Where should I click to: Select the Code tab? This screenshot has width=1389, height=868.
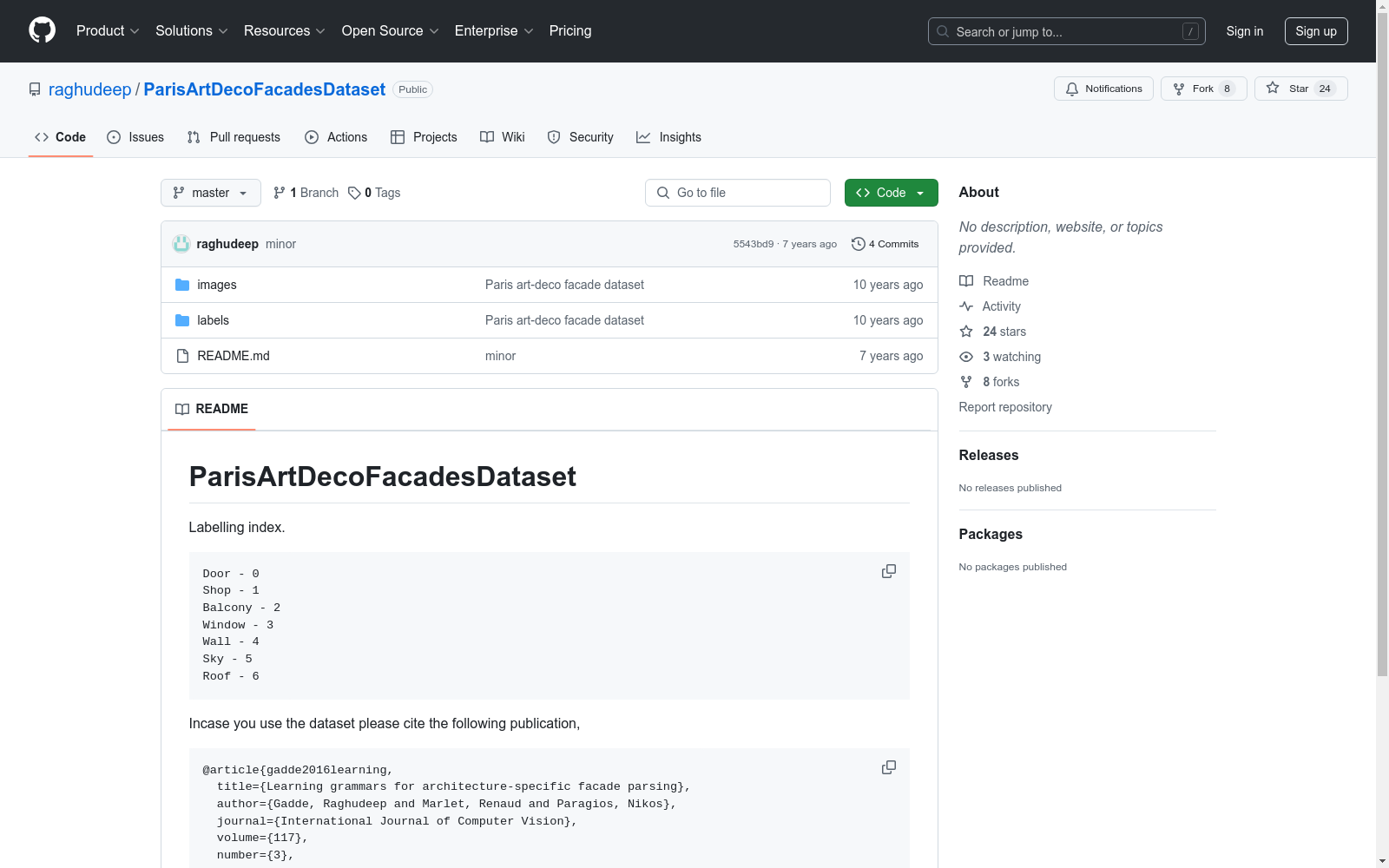coord(61,137)
